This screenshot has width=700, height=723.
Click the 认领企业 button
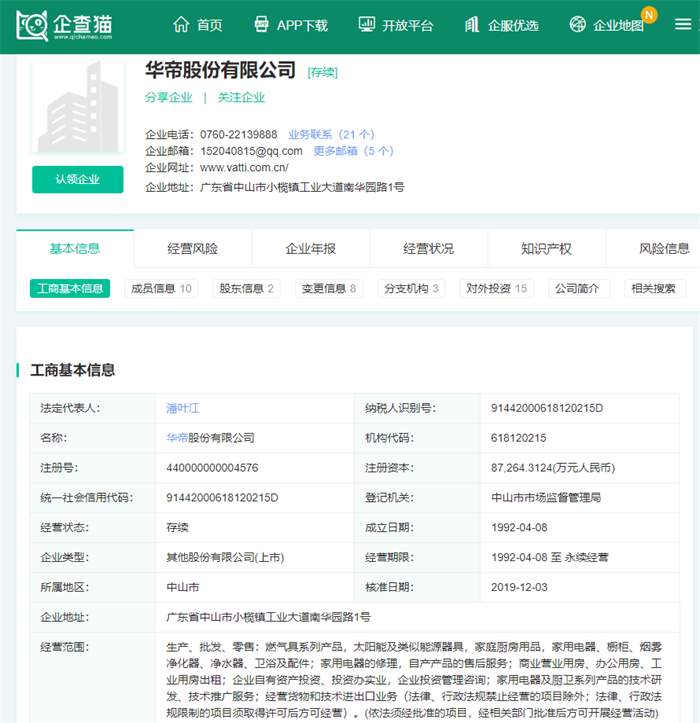[x=77, y=179]
